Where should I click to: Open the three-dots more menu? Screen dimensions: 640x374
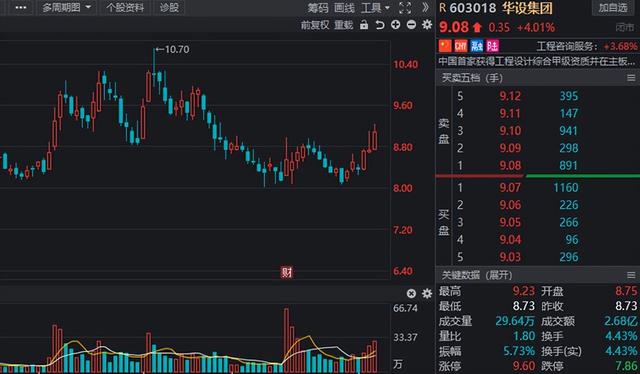20,7
